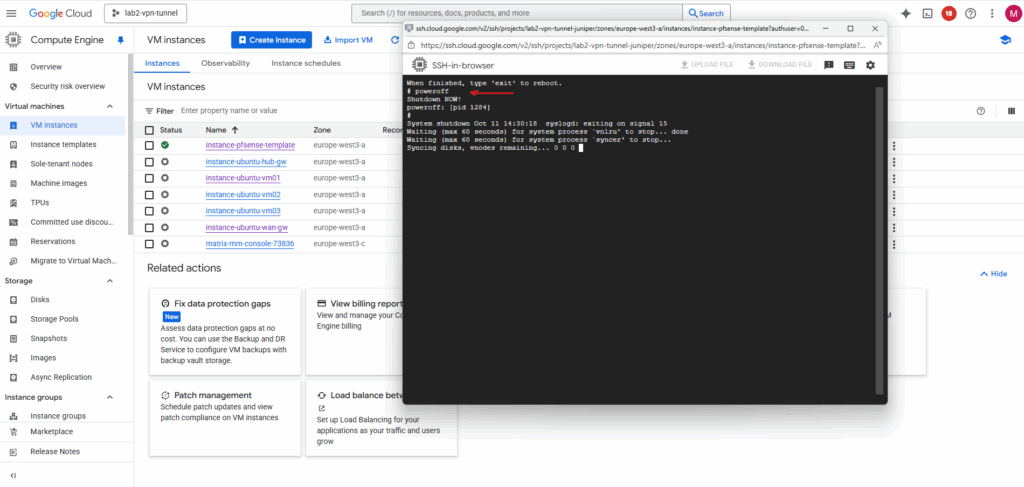1024x487 pixels.
Task: Collapse the Storage sidebar section
Action: 109,281
